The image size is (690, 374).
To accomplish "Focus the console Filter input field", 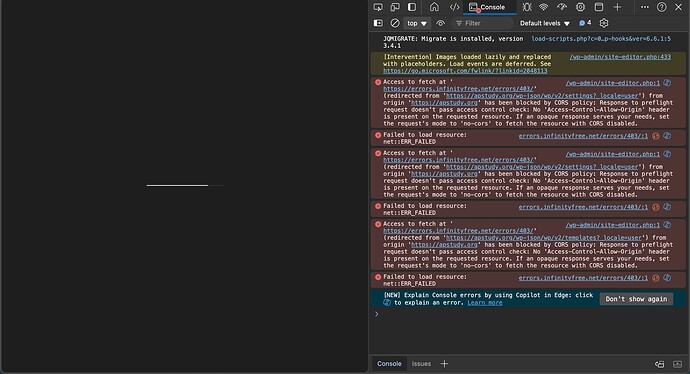I will [x=483, y=23].
